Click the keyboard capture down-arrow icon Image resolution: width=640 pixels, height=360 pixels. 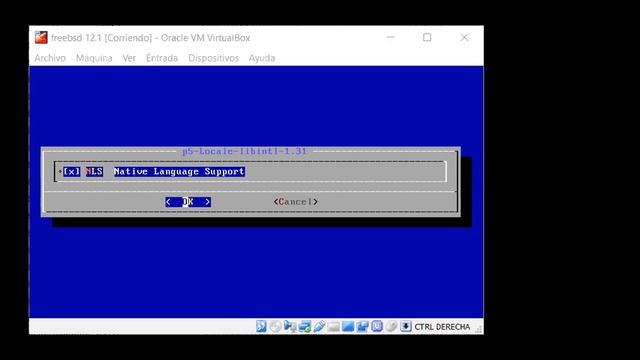coord(406,326)
